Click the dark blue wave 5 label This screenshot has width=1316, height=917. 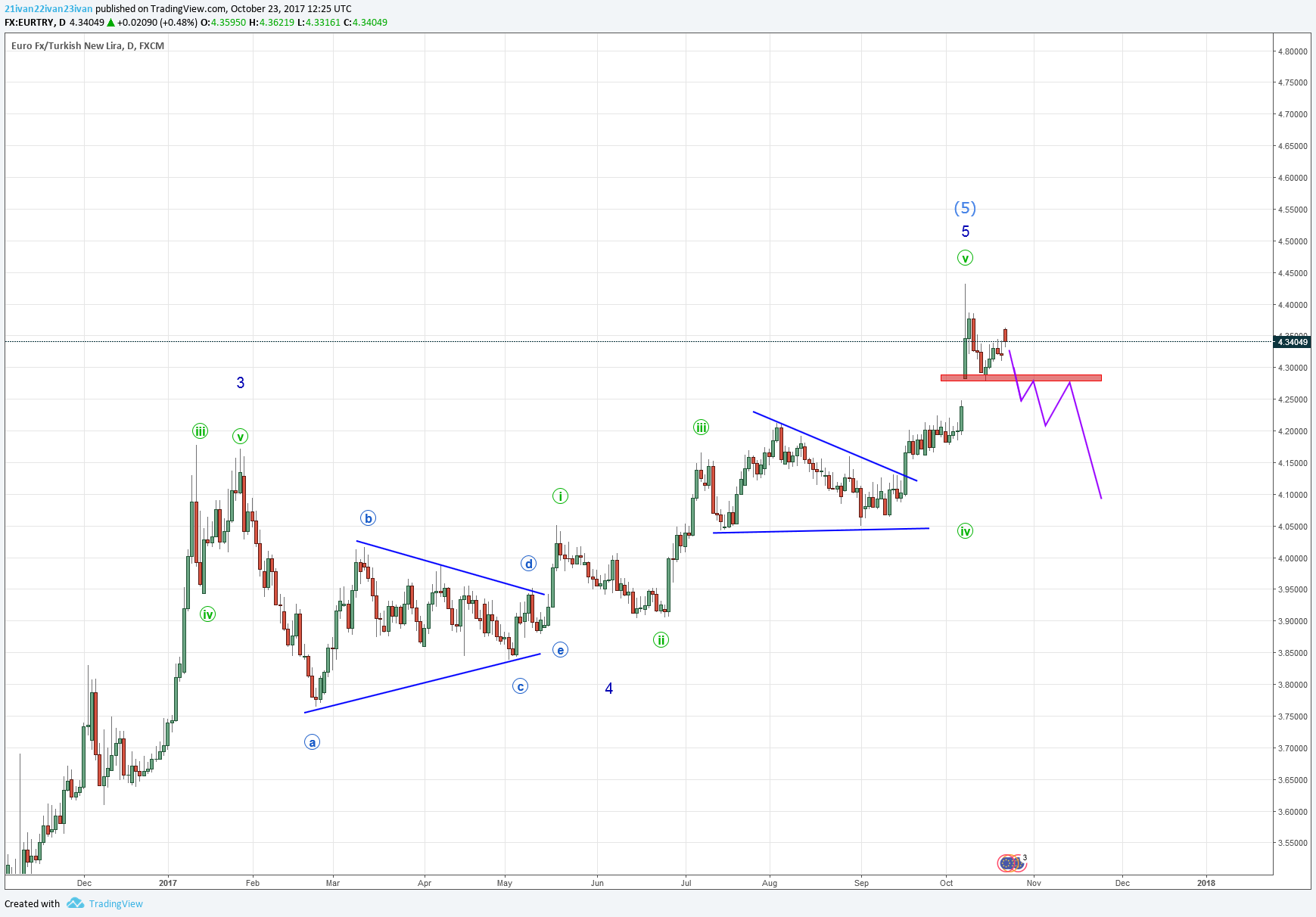tap(965, 232)
